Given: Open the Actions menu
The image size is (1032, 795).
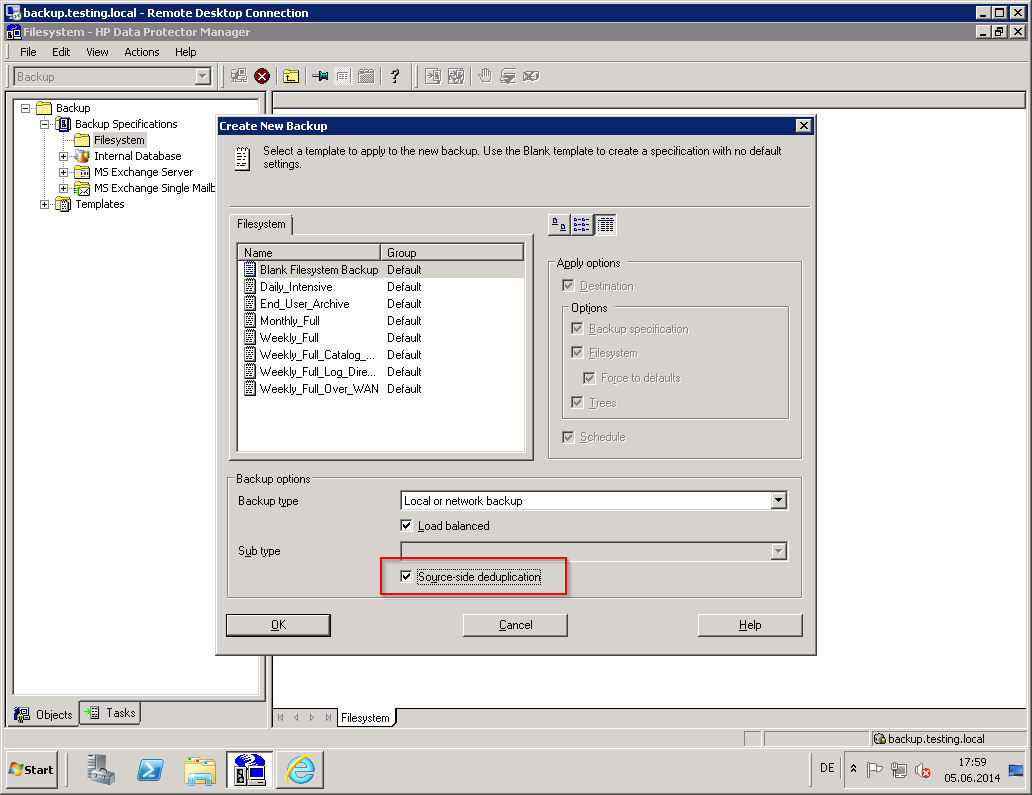Looking at the screenshot, I should [x=142, y=52].
